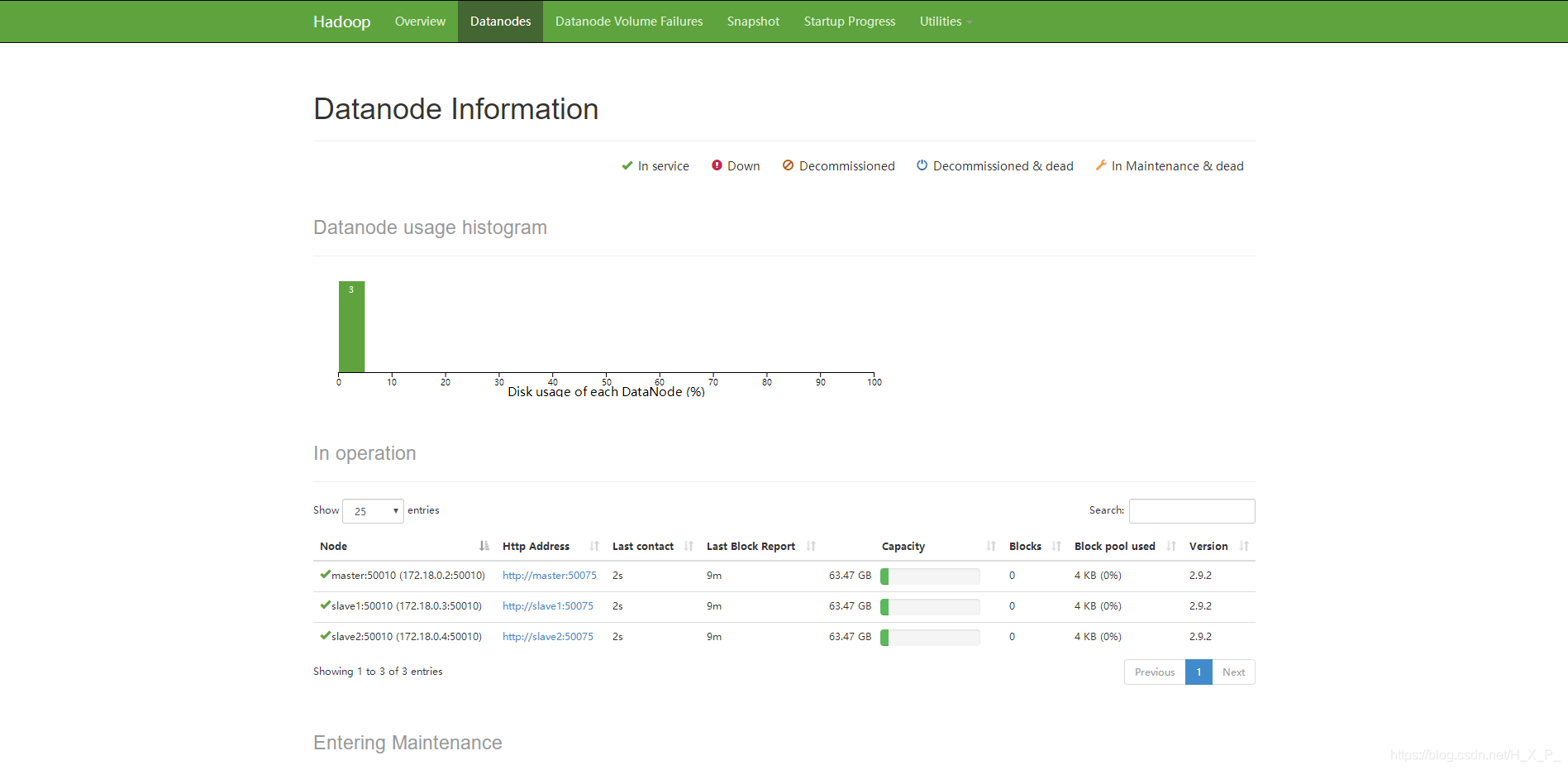Click version 2.9.2 in slave2 row
Image resolution: width=1568 pixels, height=770 pixels.
click(x=1200, y=637)
